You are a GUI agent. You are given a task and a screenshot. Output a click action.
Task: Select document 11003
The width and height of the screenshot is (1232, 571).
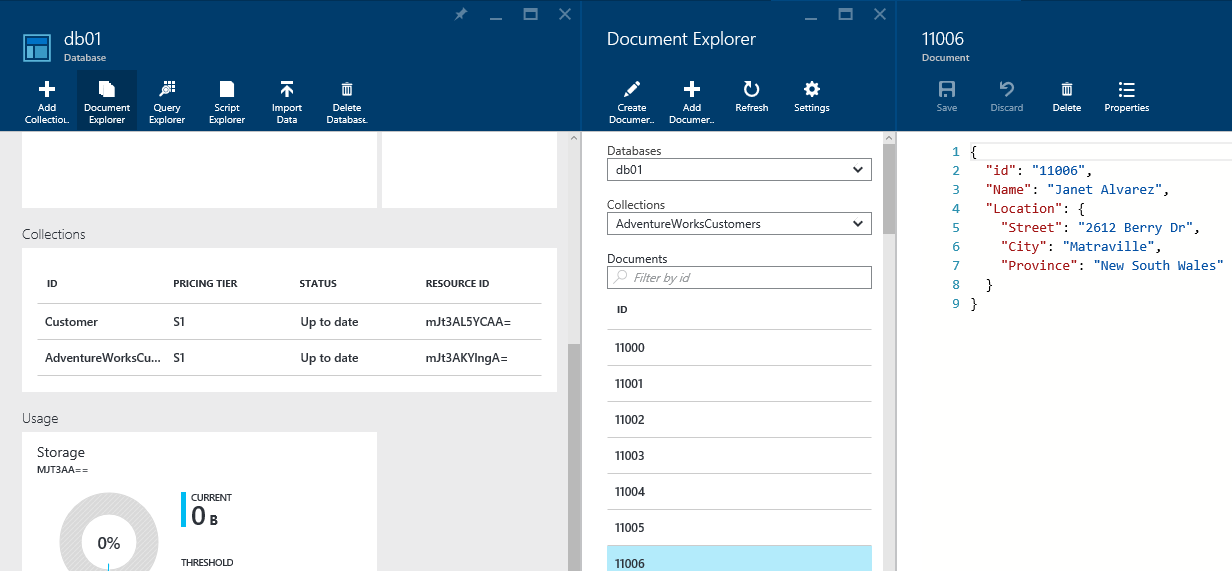click(739, 456)
